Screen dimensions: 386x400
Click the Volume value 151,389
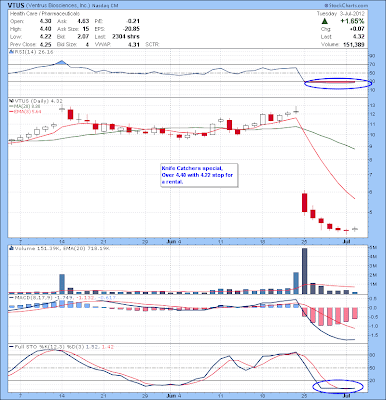click(354, 44)
